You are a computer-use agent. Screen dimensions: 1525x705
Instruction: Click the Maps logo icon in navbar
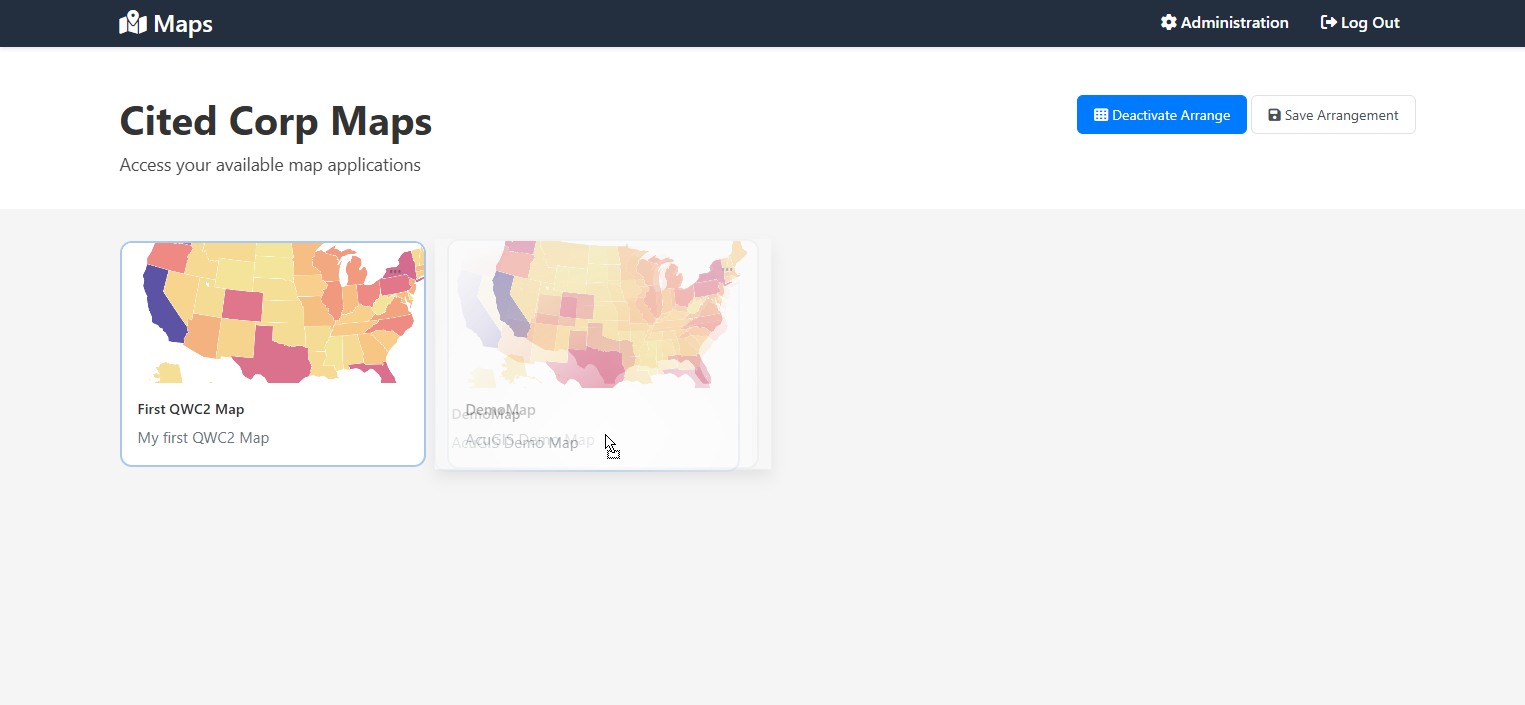(133, 23)
